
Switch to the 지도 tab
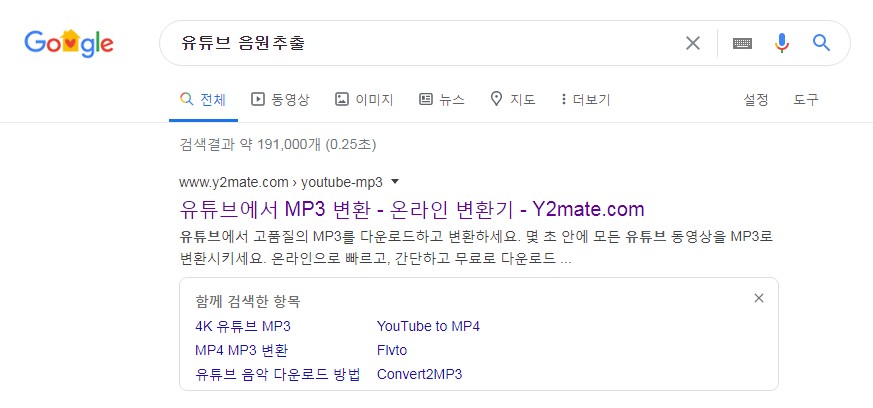coord(513,100)
